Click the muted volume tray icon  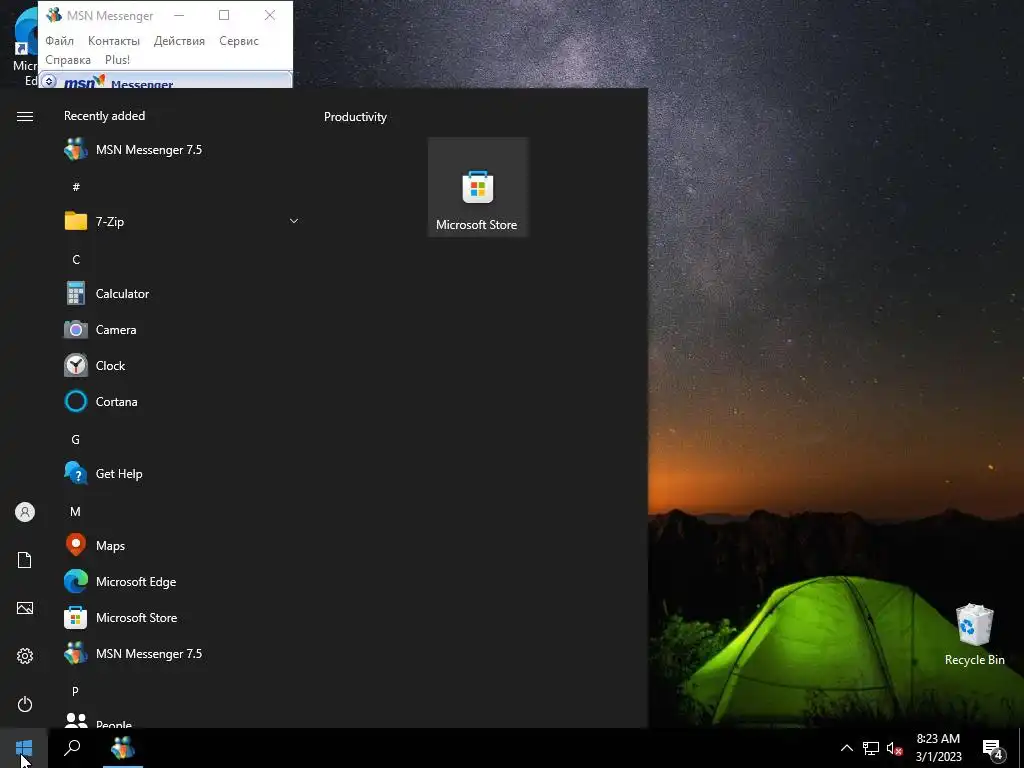(x=894, y=748)
